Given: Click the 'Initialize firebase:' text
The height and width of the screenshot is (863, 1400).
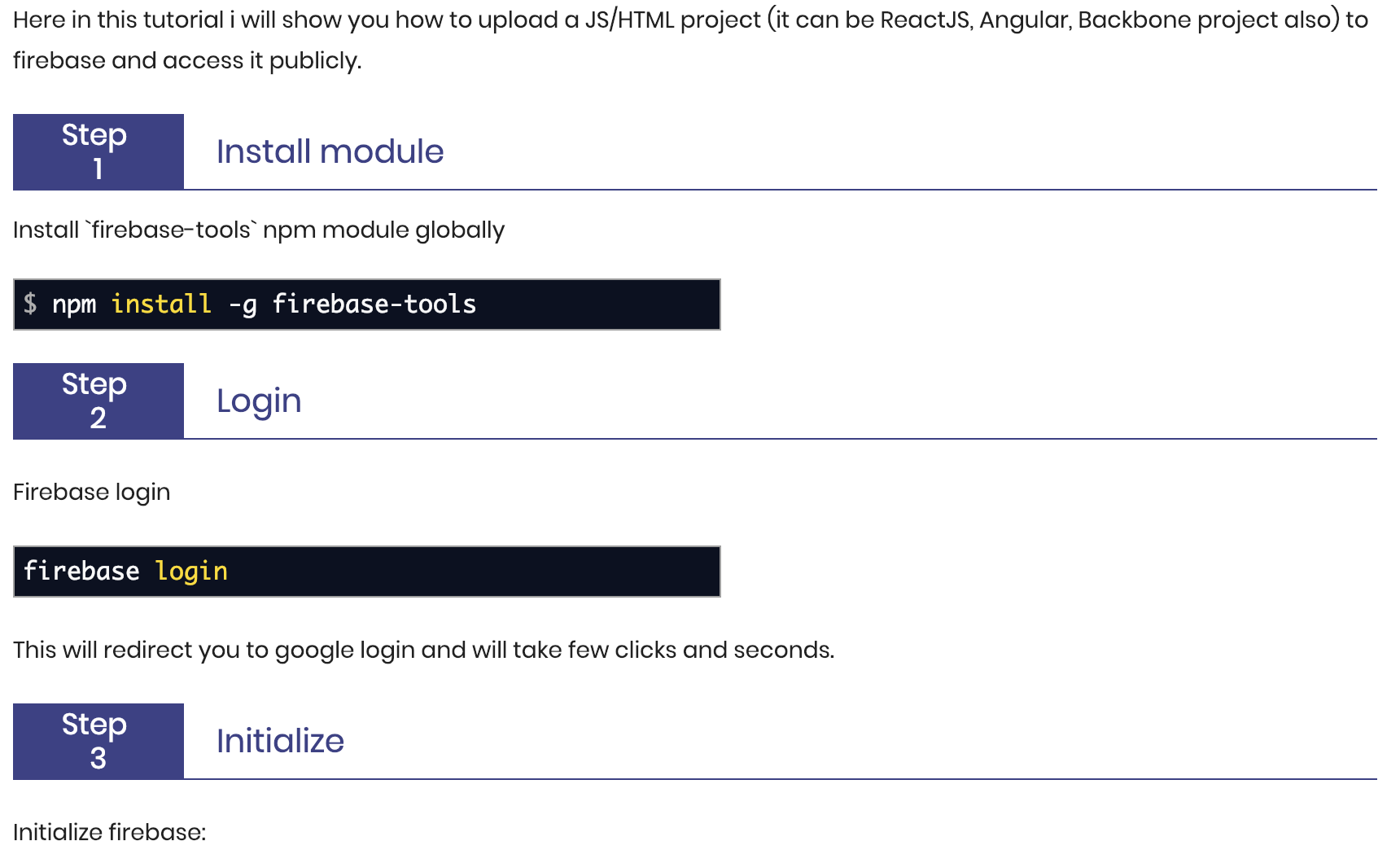Looking at the screenshot, I should (110, 832).
